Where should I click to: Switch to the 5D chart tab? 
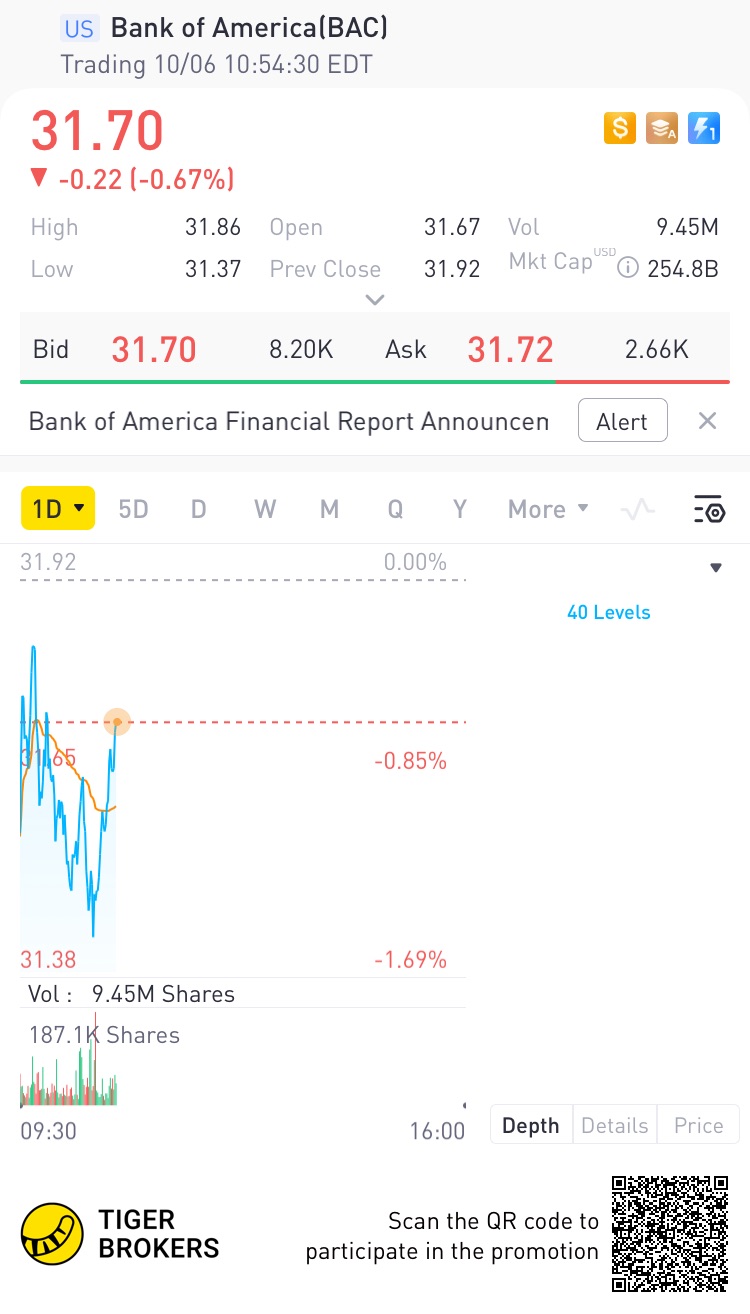point(133,509)
